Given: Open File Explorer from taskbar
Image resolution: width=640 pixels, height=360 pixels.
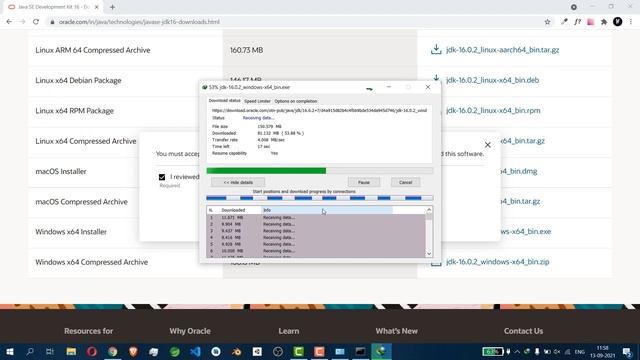Looking at the screenshot, I should [x=71, y=351].
